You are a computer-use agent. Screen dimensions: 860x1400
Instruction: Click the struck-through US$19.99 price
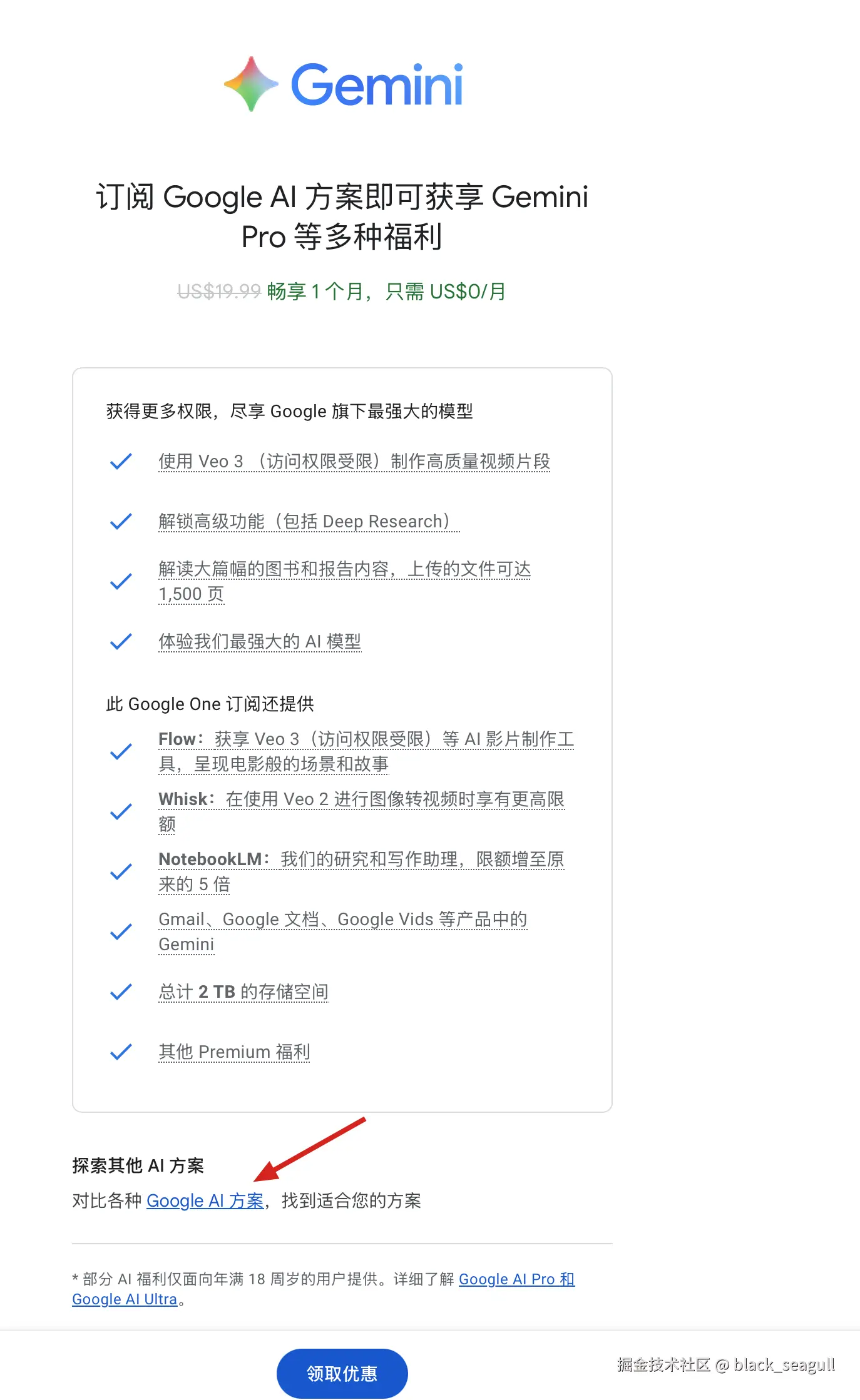tap(219, 291)
